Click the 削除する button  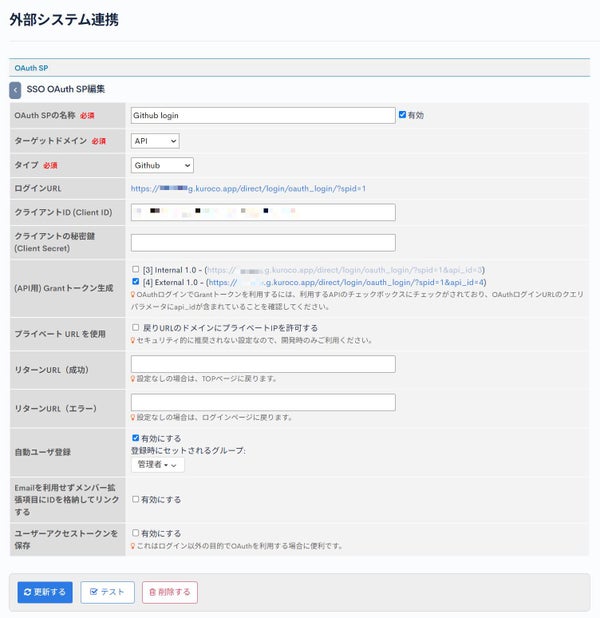pos(170,592)
